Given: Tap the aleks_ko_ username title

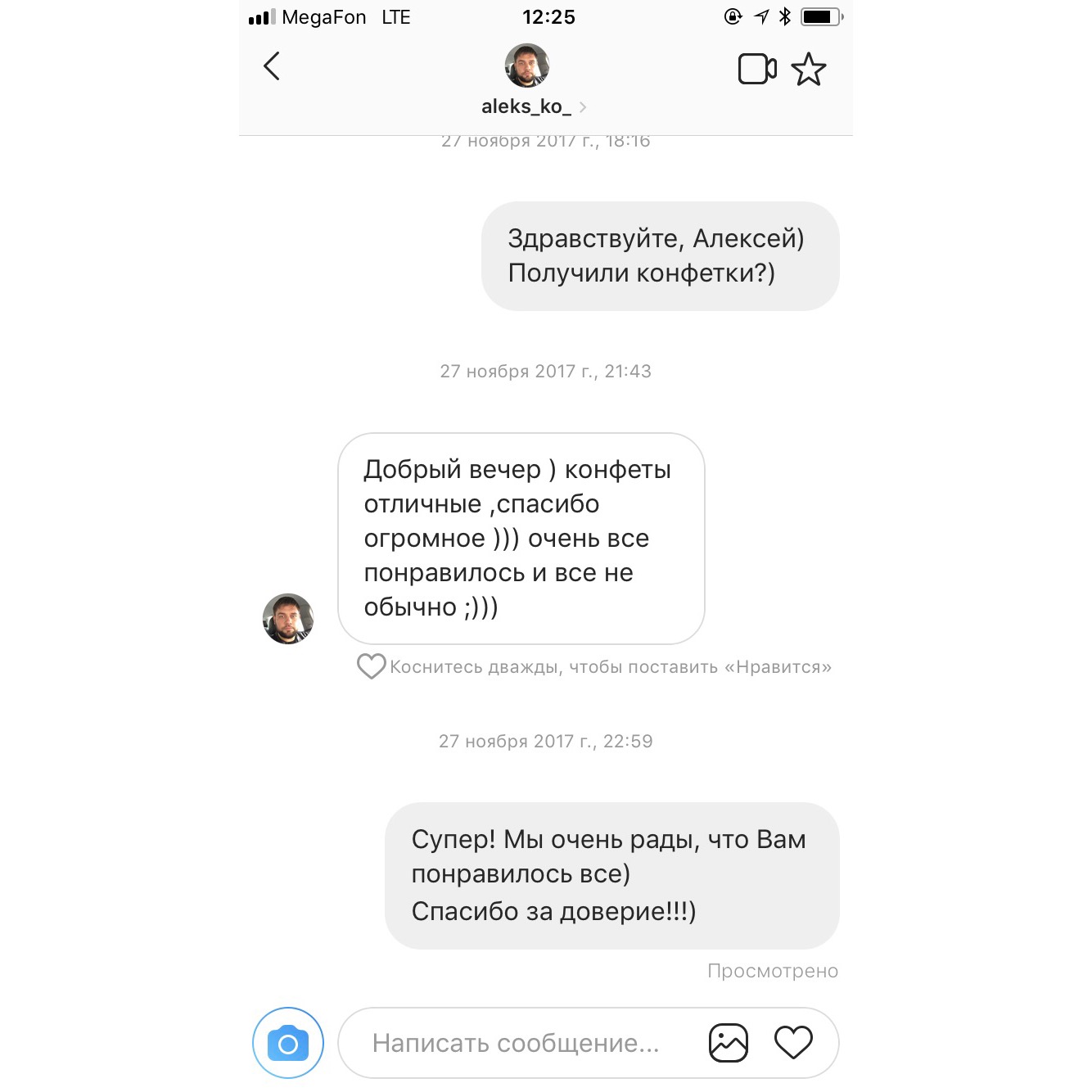Looking at the screenshot, I should coord(526,106).
